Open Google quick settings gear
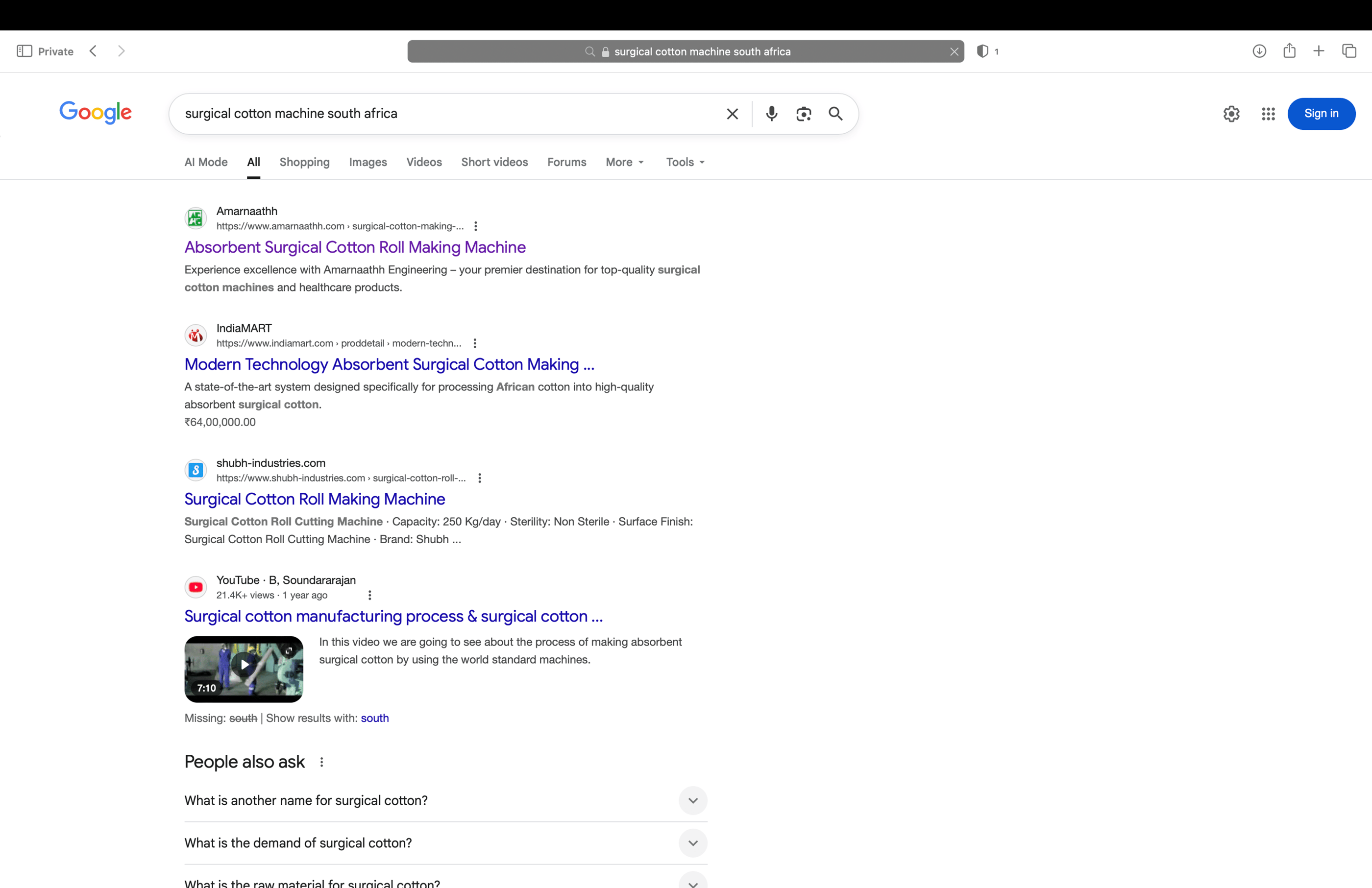Image resolution: width=1372 pixels, height=888 pixels. [1231, 114]
